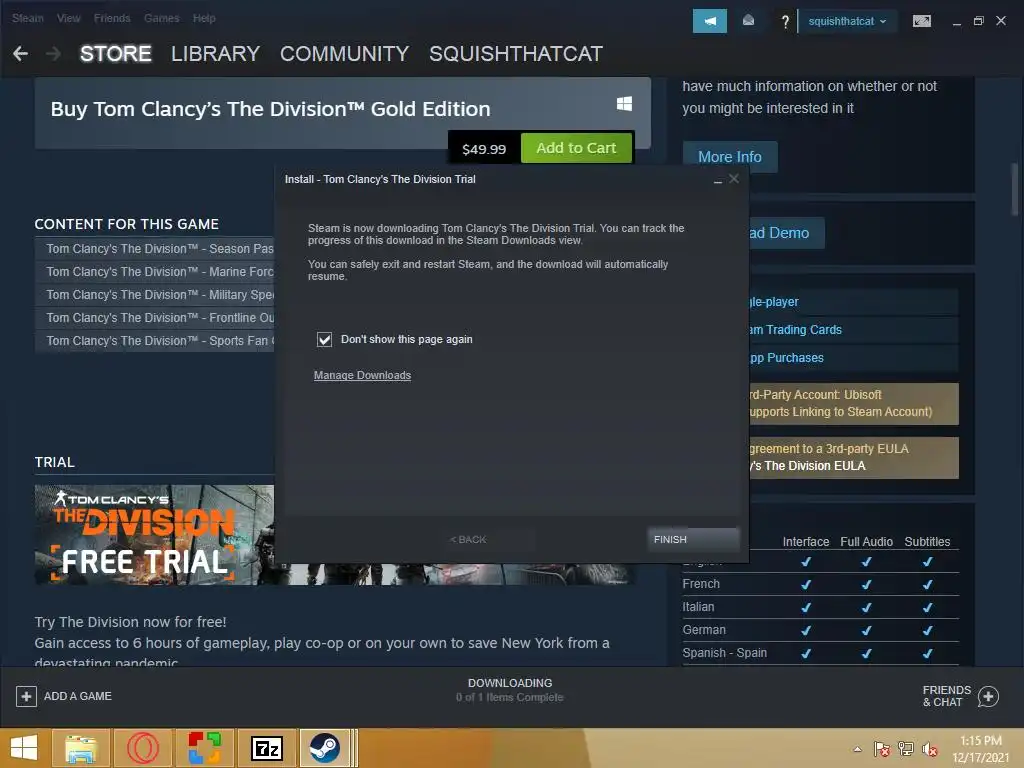Close the Install dialog with X
Screen dimensions: 1024x768
tap(734, 179)
